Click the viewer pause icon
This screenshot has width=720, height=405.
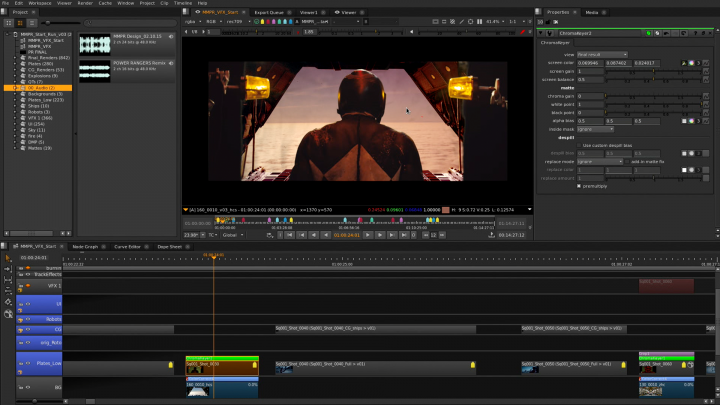point(479,22)
